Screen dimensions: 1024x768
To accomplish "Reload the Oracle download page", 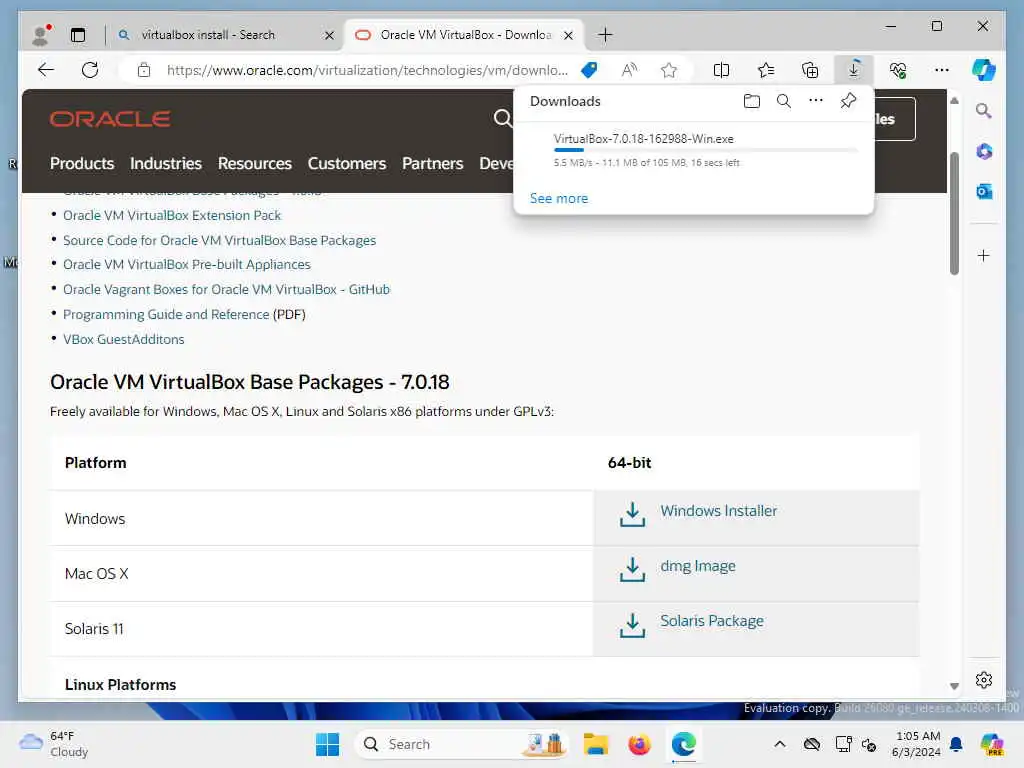I will 90,70.
